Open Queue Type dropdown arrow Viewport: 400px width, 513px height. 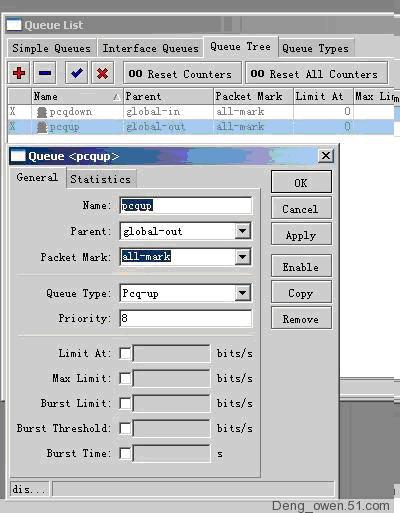point(242,293)
